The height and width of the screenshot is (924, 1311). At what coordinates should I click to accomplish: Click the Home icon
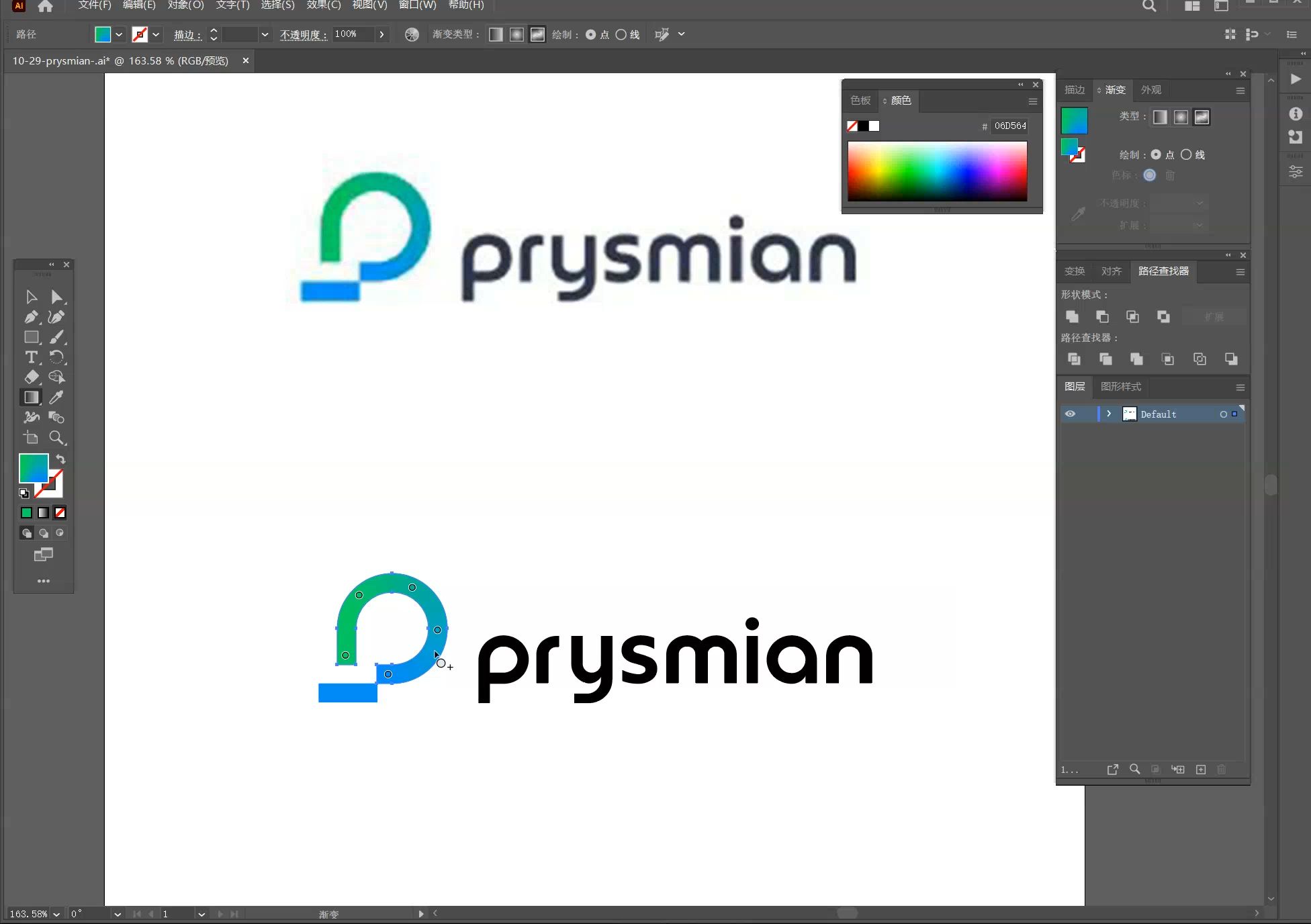45,6
